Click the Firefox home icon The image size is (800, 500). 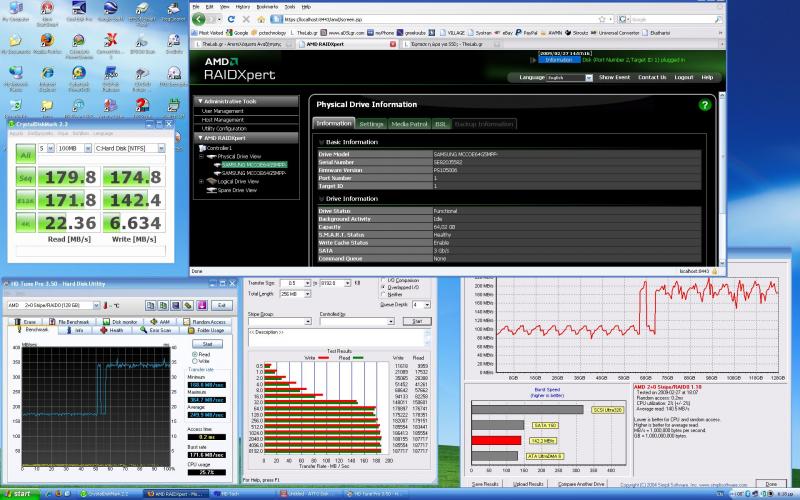261,19
